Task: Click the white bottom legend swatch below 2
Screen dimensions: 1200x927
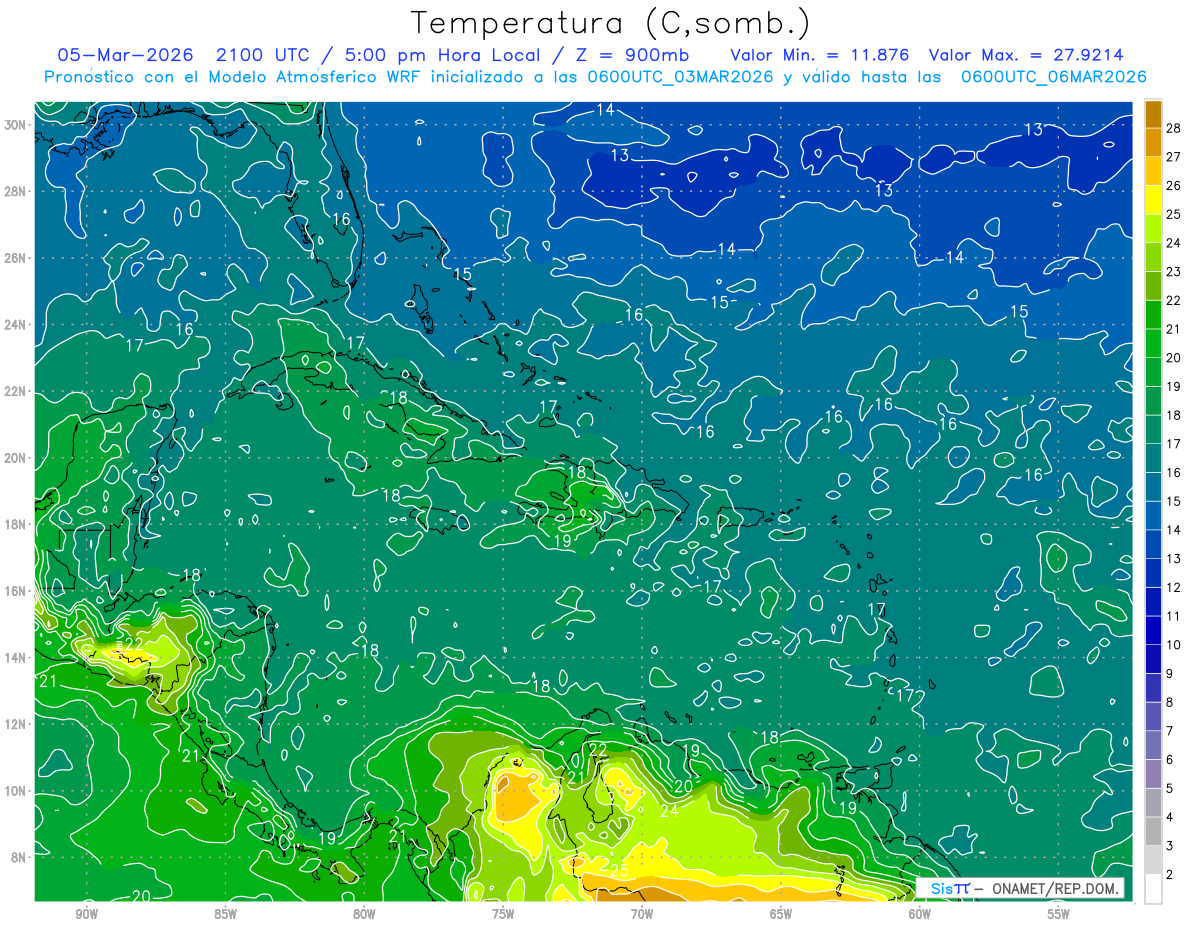Action: pyautogui.click(x=1153, y=889)
